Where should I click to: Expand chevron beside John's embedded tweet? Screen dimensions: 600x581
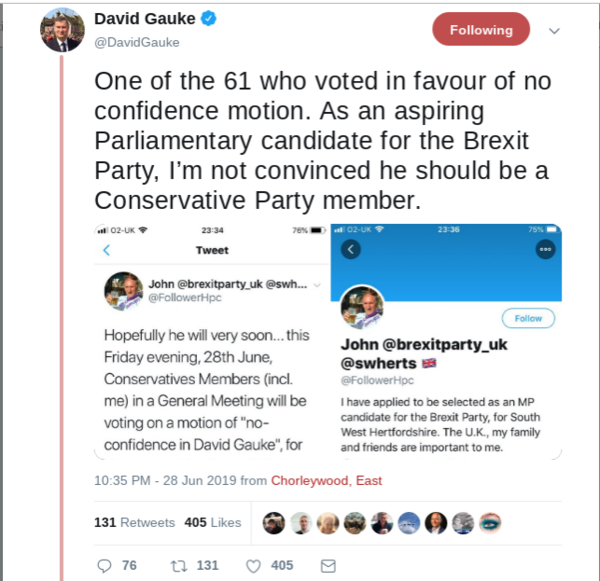click(x=318, y=285)
